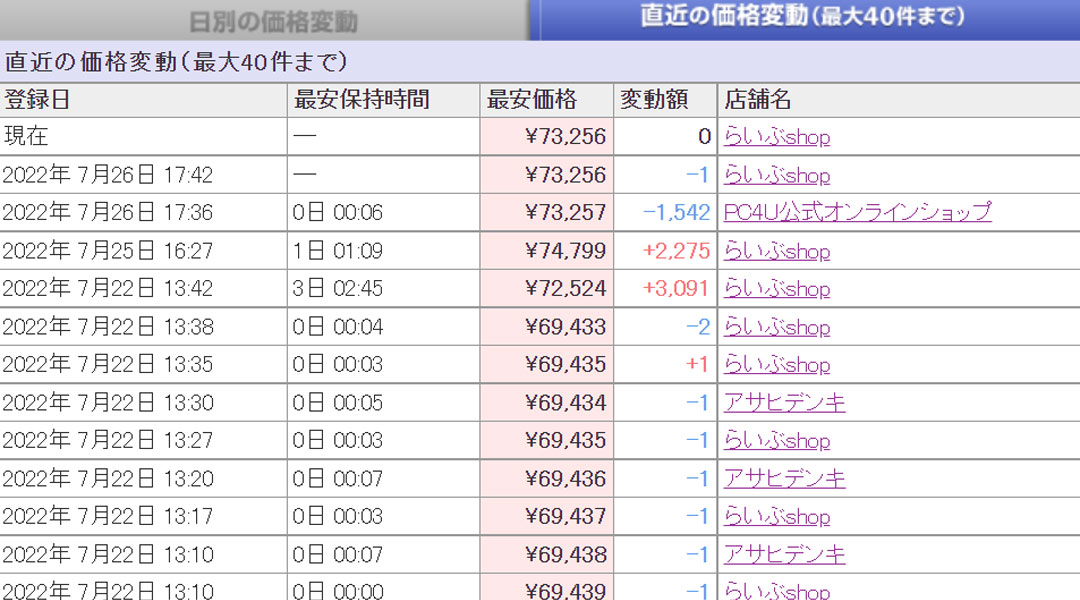
Task: Click the date 2022年 7月22日 13:17
Action: 108,516
